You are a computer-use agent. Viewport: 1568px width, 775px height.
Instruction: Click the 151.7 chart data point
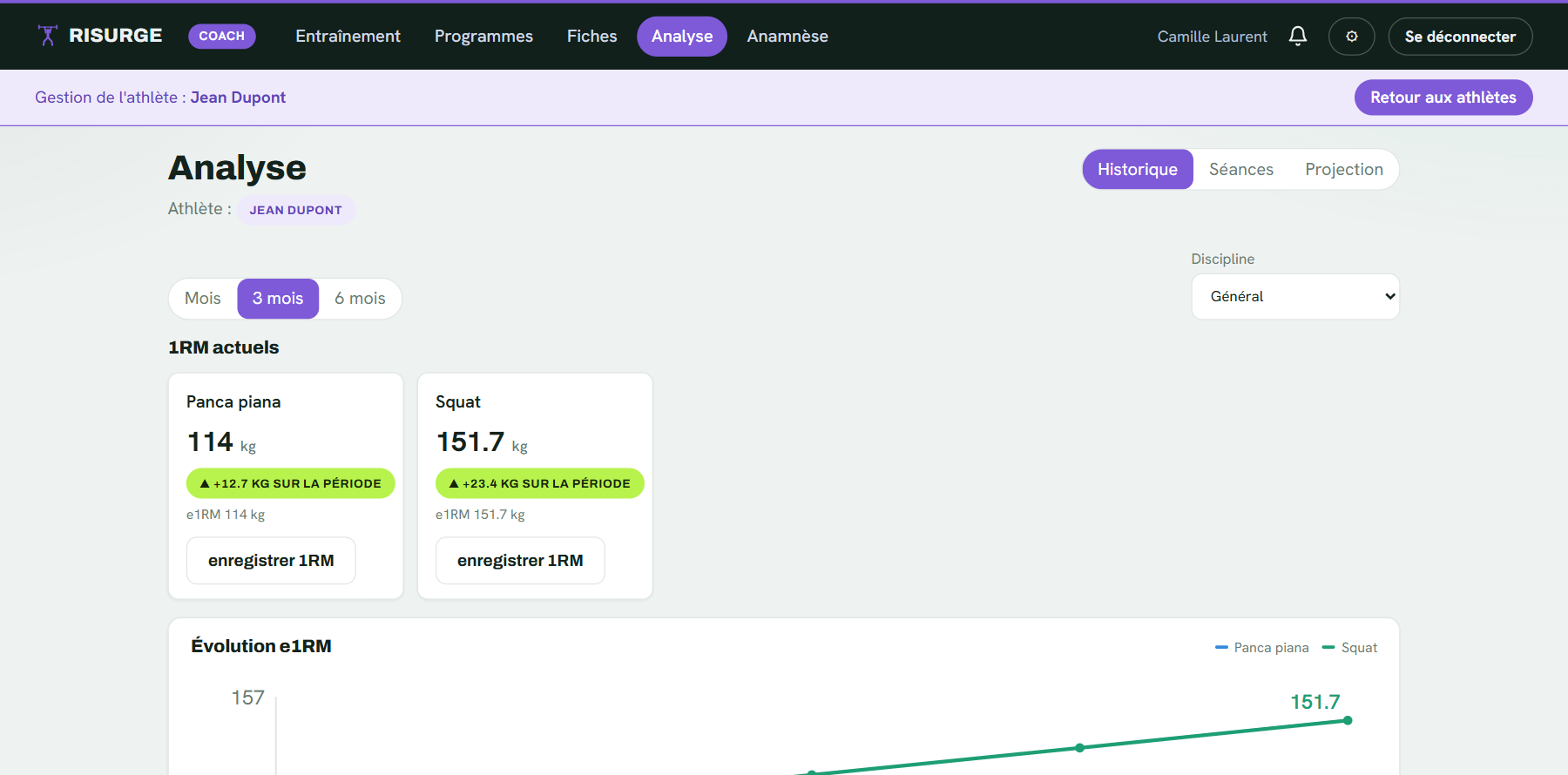(1348, 720)
